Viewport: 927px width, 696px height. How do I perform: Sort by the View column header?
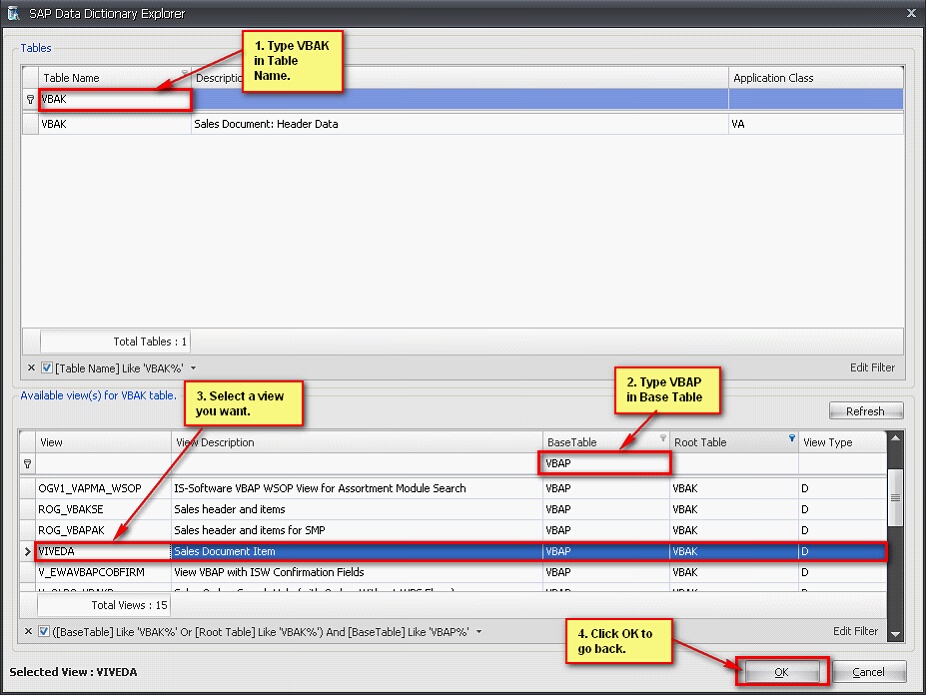pyautogui.click(x=103, y=442)
